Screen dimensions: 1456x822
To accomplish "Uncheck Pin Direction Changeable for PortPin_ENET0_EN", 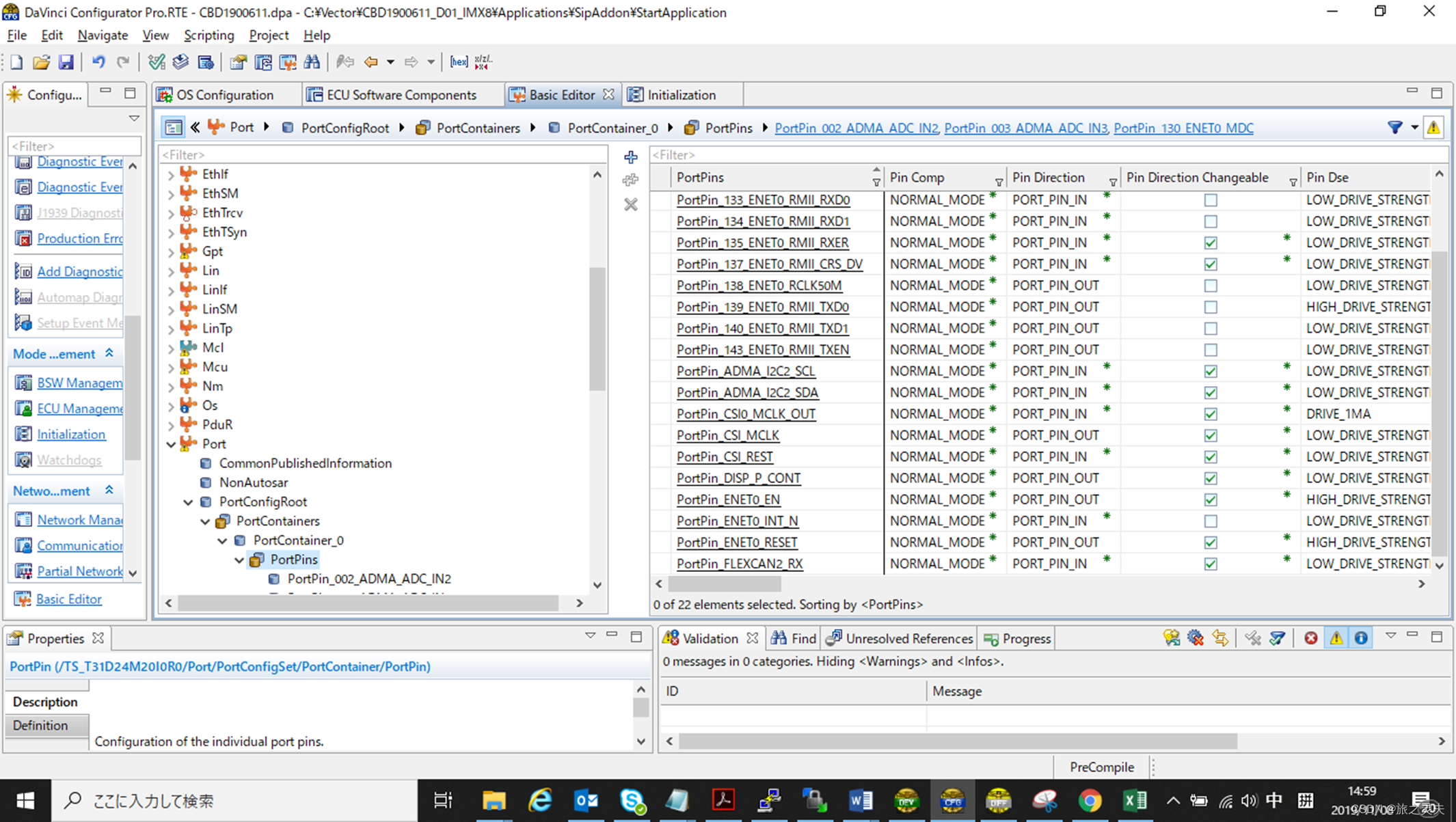I will [x=1211, y=499].
